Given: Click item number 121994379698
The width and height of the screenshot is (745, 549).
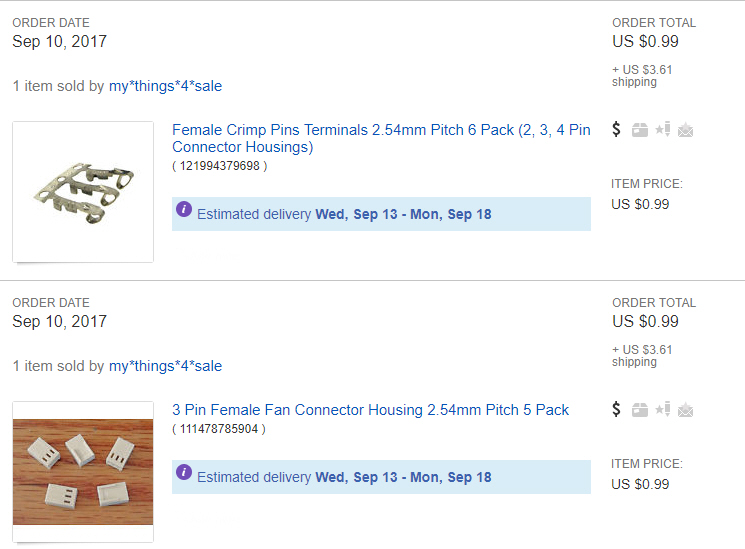Looking at the screenshot, I should [x=220, y=166].
